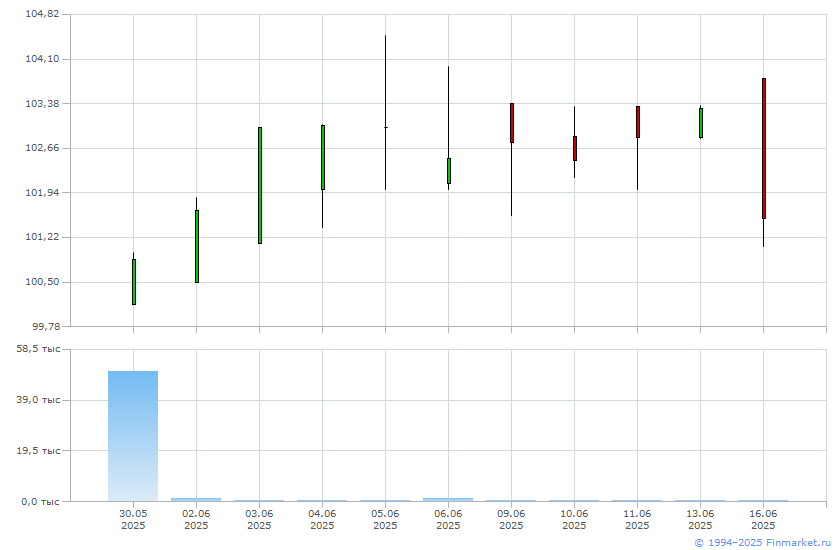Click the 100,50 price axis label

click(x=42, y=282)
